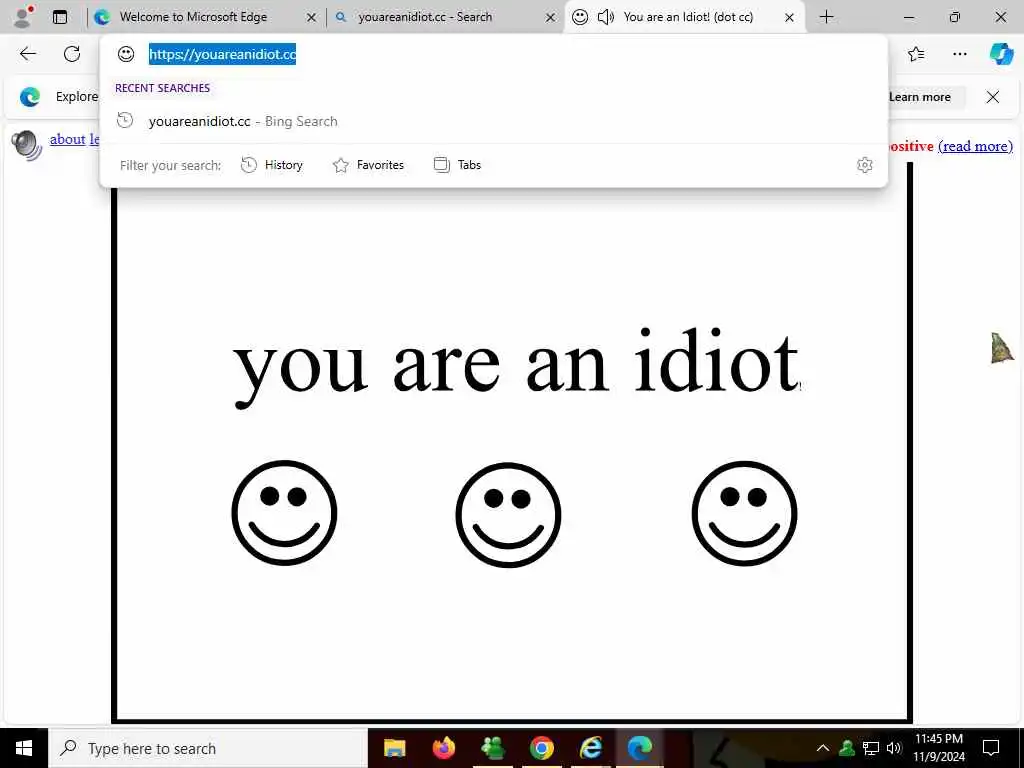This screenshot has height=768, width=1024.
Task: Click the speaker image on the page
Action: (x=27, y=146)
